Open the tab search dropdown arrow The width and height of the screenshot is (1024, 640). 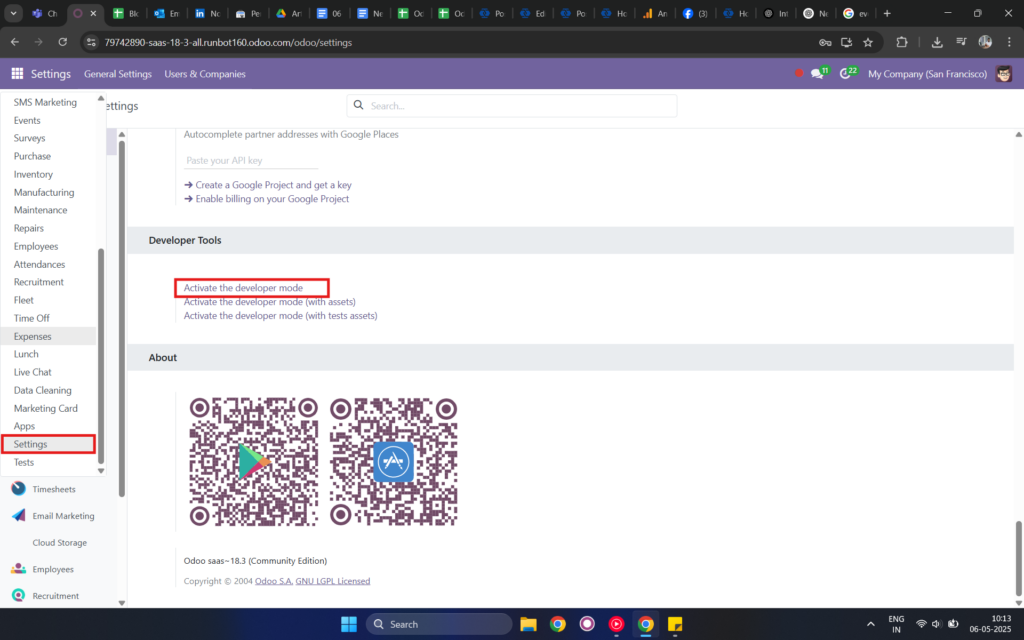coord(13,13)
